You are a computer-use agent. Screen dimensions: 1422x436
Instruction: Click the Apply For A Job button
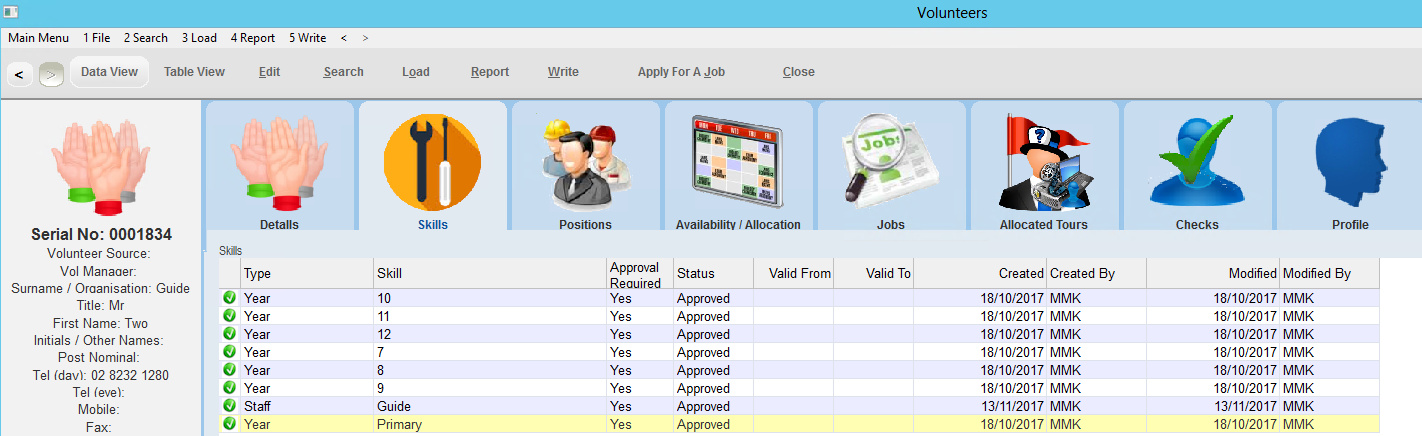[x=681, y=72]
